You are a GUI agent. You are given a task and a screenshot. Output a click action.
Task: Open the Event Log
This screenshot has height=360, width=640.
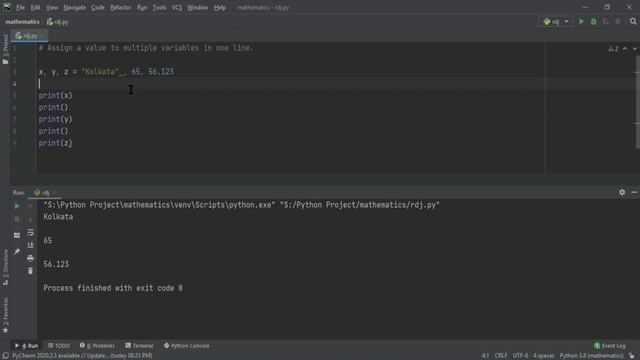click(610, 346)
